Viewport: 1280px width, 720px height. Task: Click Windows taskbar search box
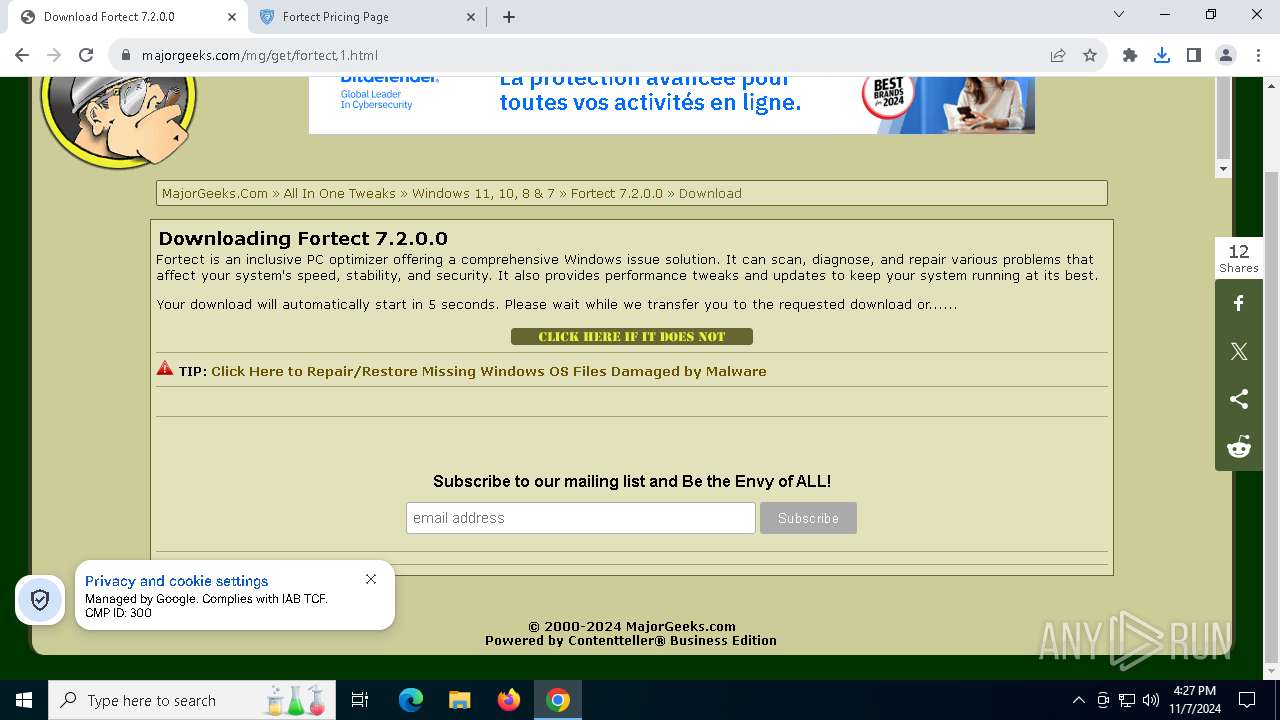(x=193, y=700)
